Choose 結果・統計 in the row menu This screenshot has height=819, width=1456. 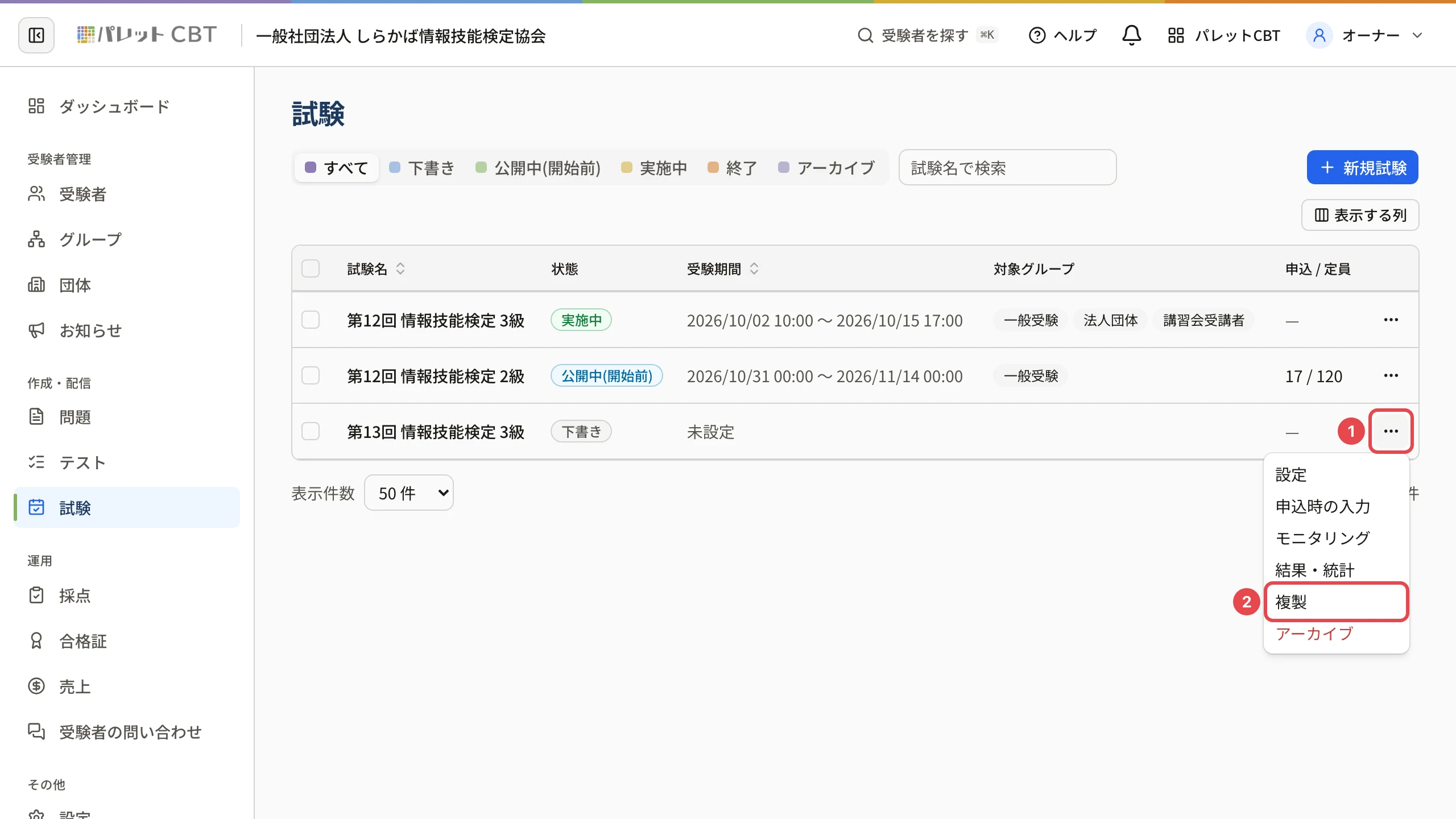coord(1336,570)
